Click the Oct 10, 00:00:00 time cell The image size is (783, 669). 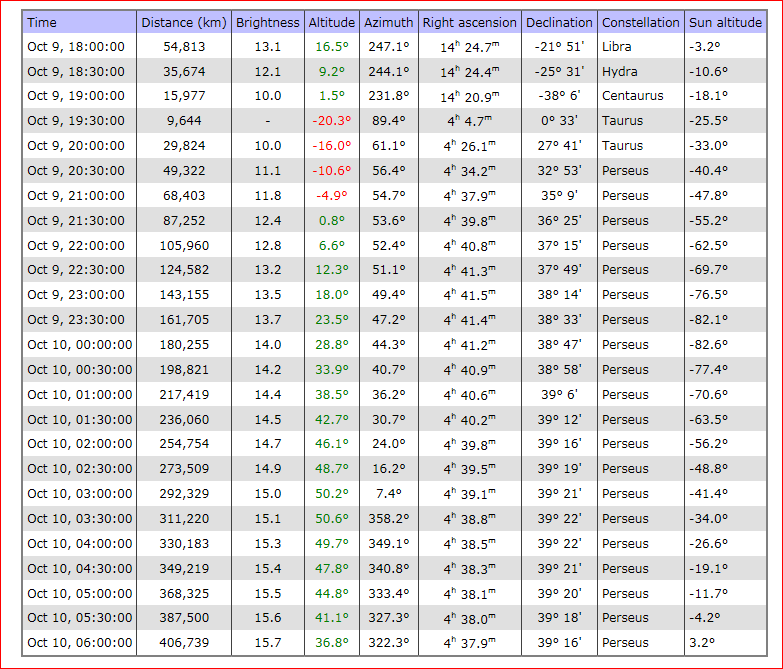(80, 344)
